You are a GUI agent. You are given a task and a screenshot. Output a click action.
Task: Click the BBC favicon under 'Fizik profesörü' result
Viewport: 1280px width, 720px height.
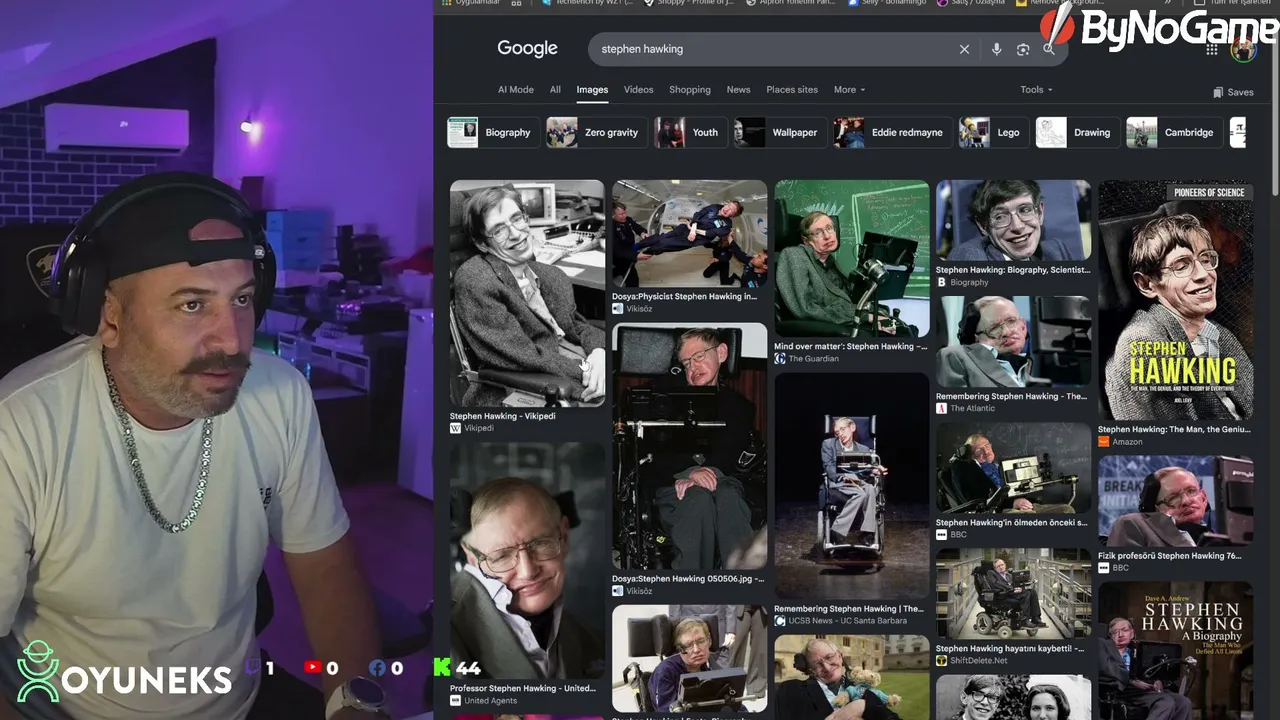coord(1104,568)
